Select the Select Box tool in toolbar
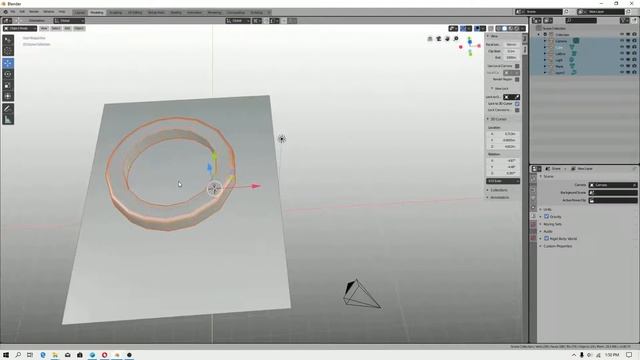This screenshot has height=360, width=640. tap(8, 40)
